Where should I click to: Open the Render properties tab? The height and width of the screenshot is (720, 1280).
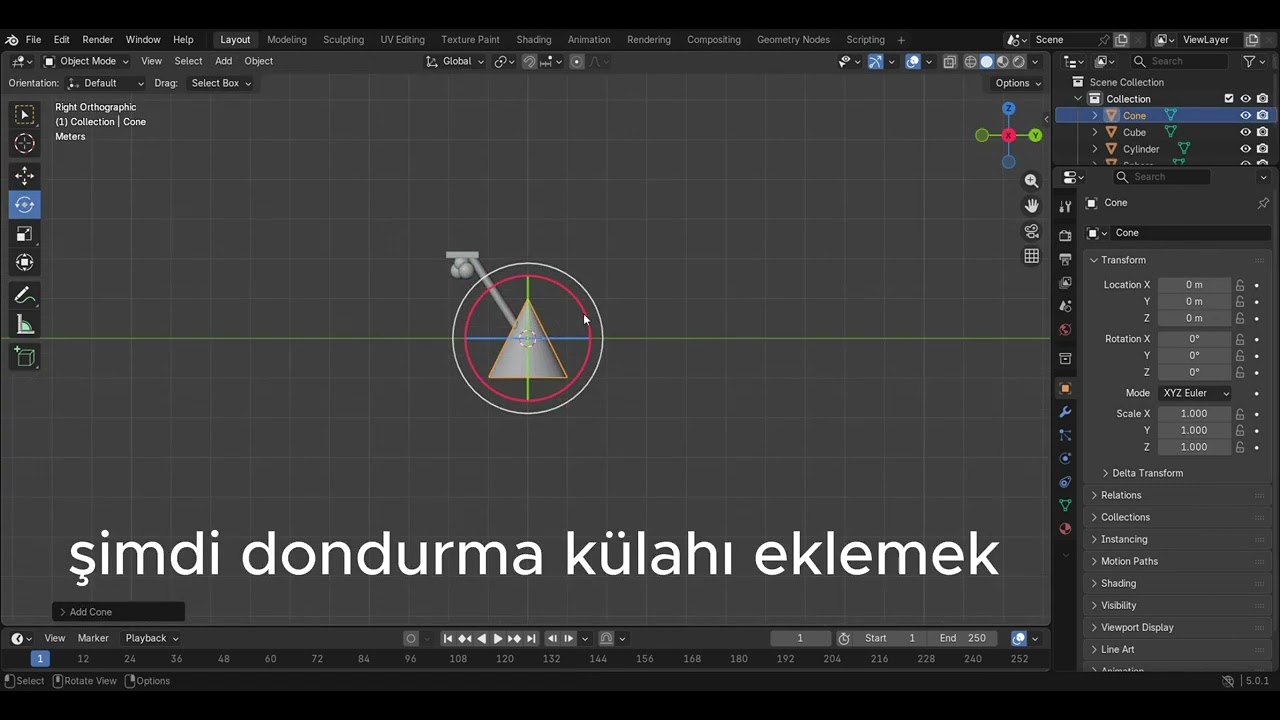(x=1065, y=235)
